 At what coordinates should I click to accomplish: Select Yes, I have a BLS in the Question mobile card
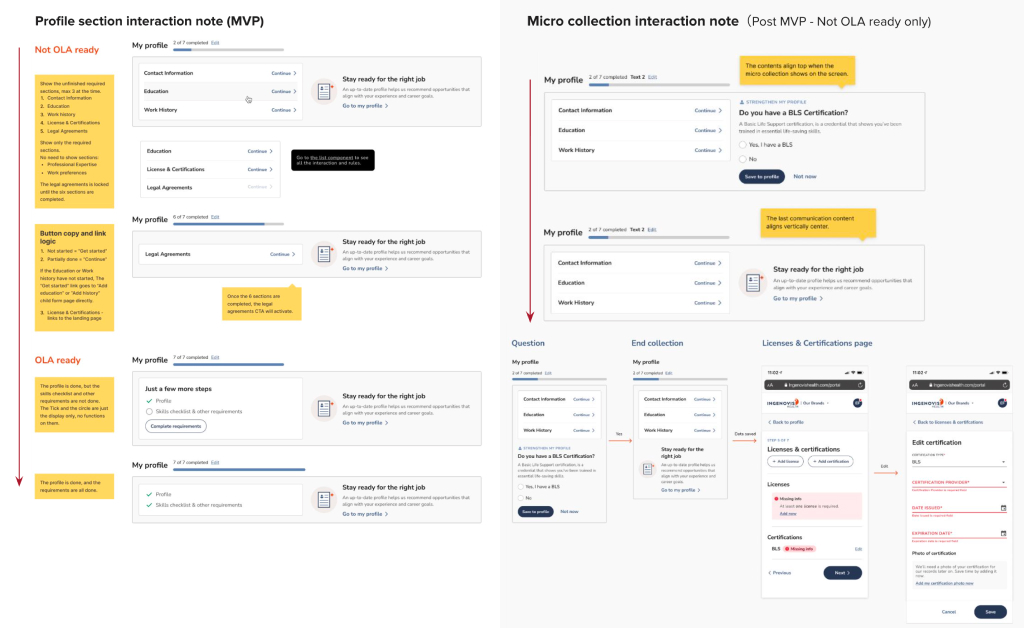coord(521,487)
